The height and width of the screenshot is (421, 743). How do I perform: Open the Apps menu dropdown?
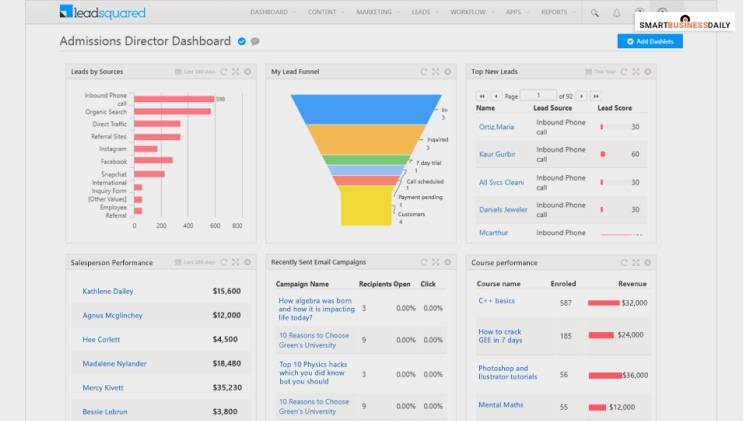(x=516, y=12)
